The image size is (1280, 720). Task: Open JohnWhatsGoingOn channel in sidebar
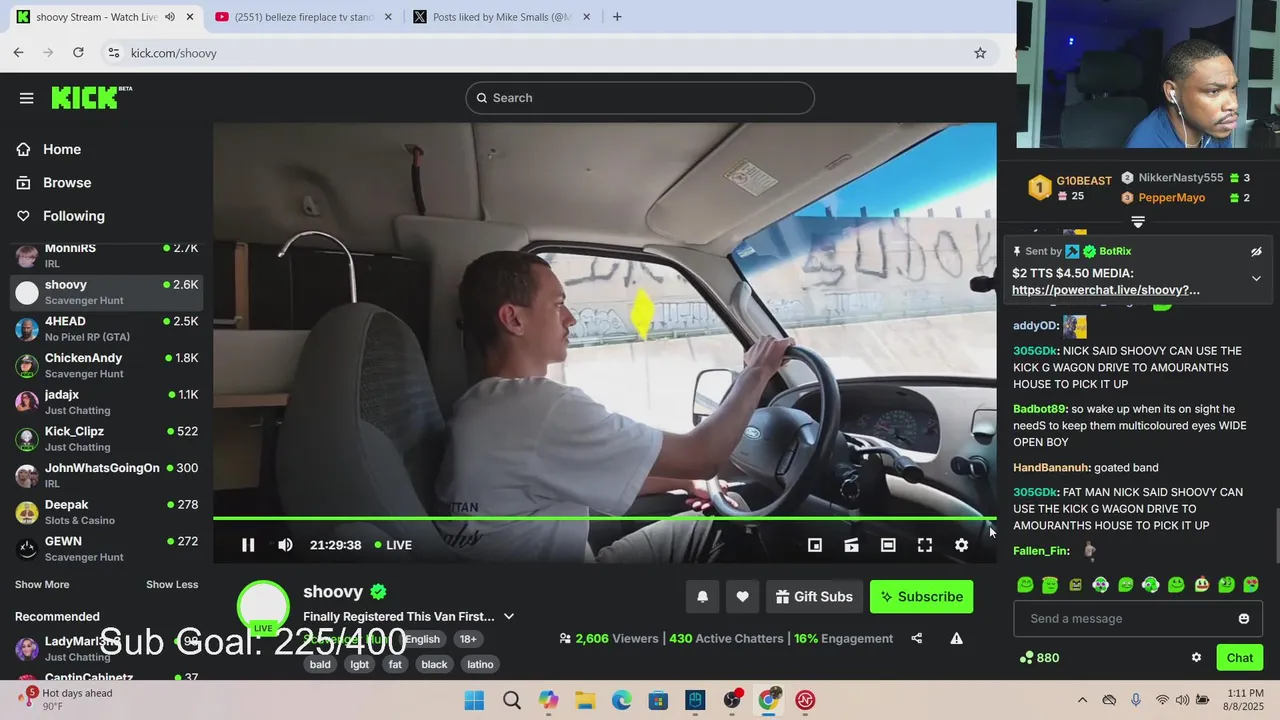tap(107, 475)
